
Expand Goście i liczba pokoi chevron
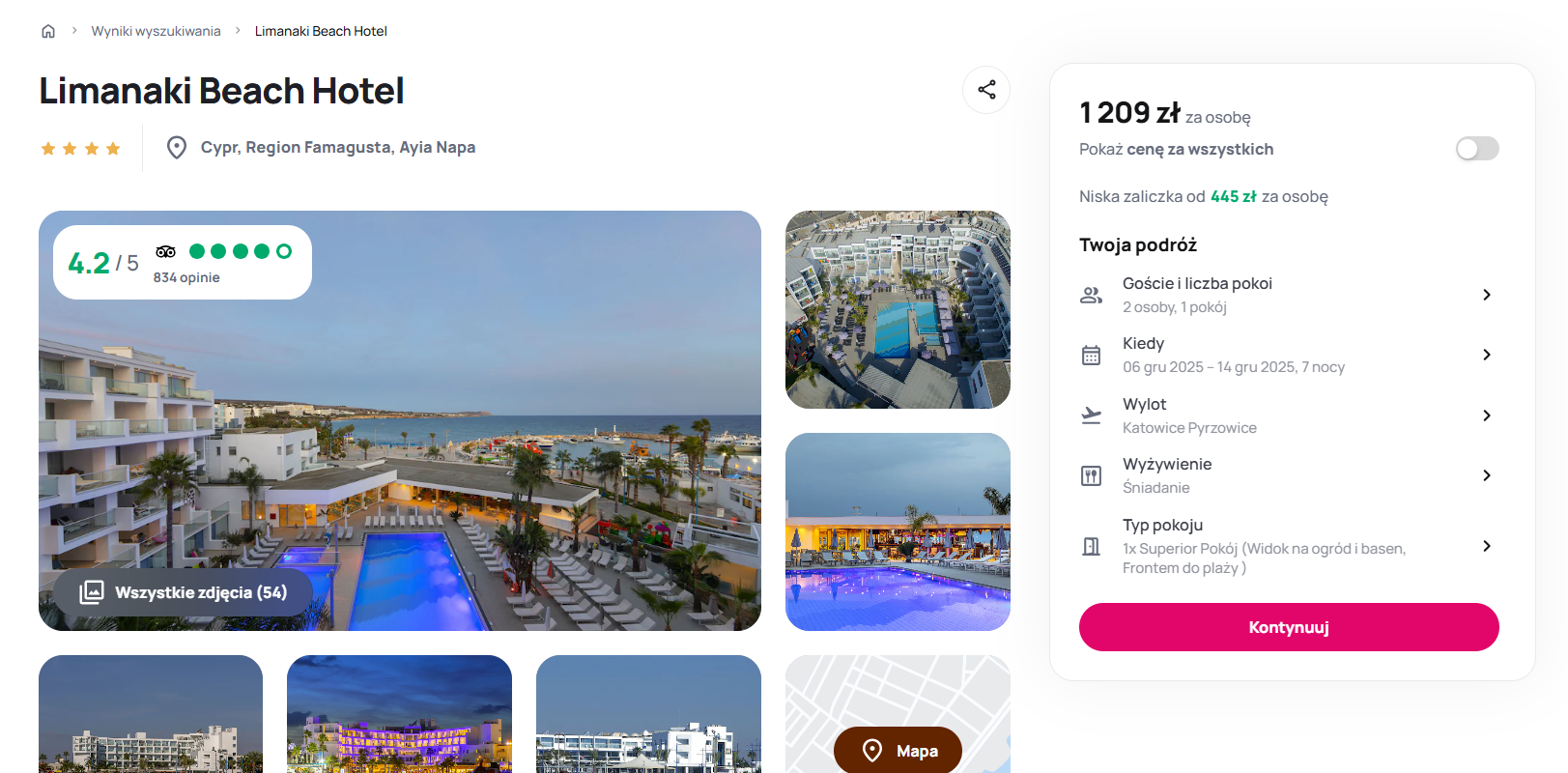pos(1487,295)
